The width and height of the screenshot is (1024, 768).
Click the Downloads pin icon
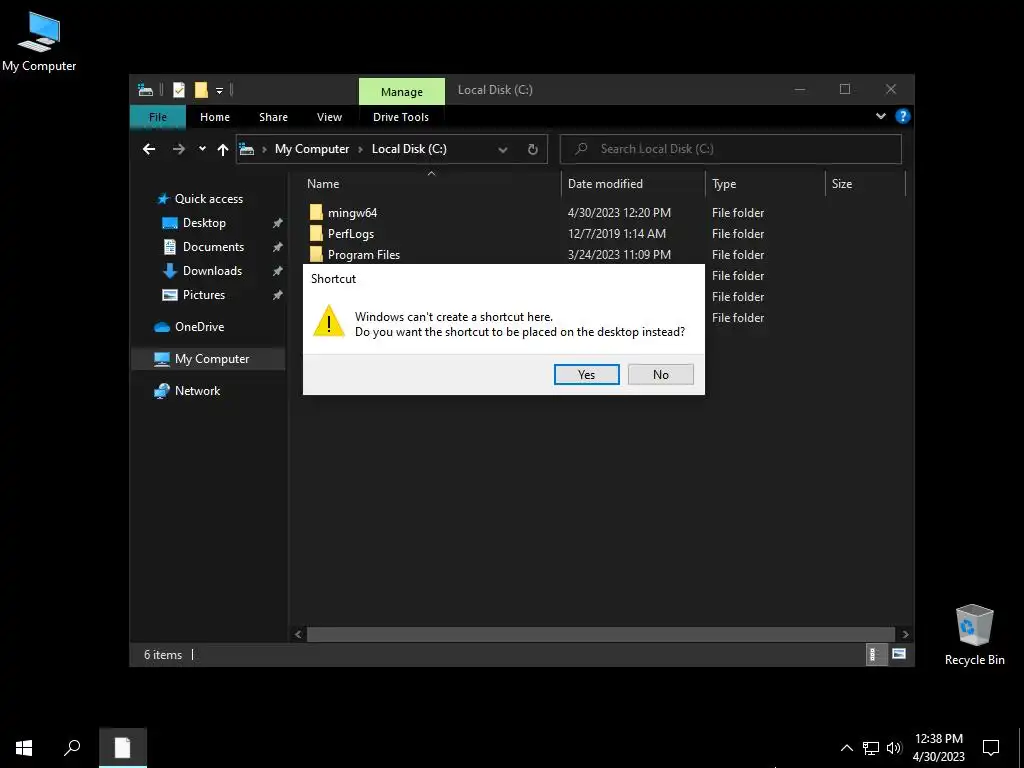tap(278, 271)
